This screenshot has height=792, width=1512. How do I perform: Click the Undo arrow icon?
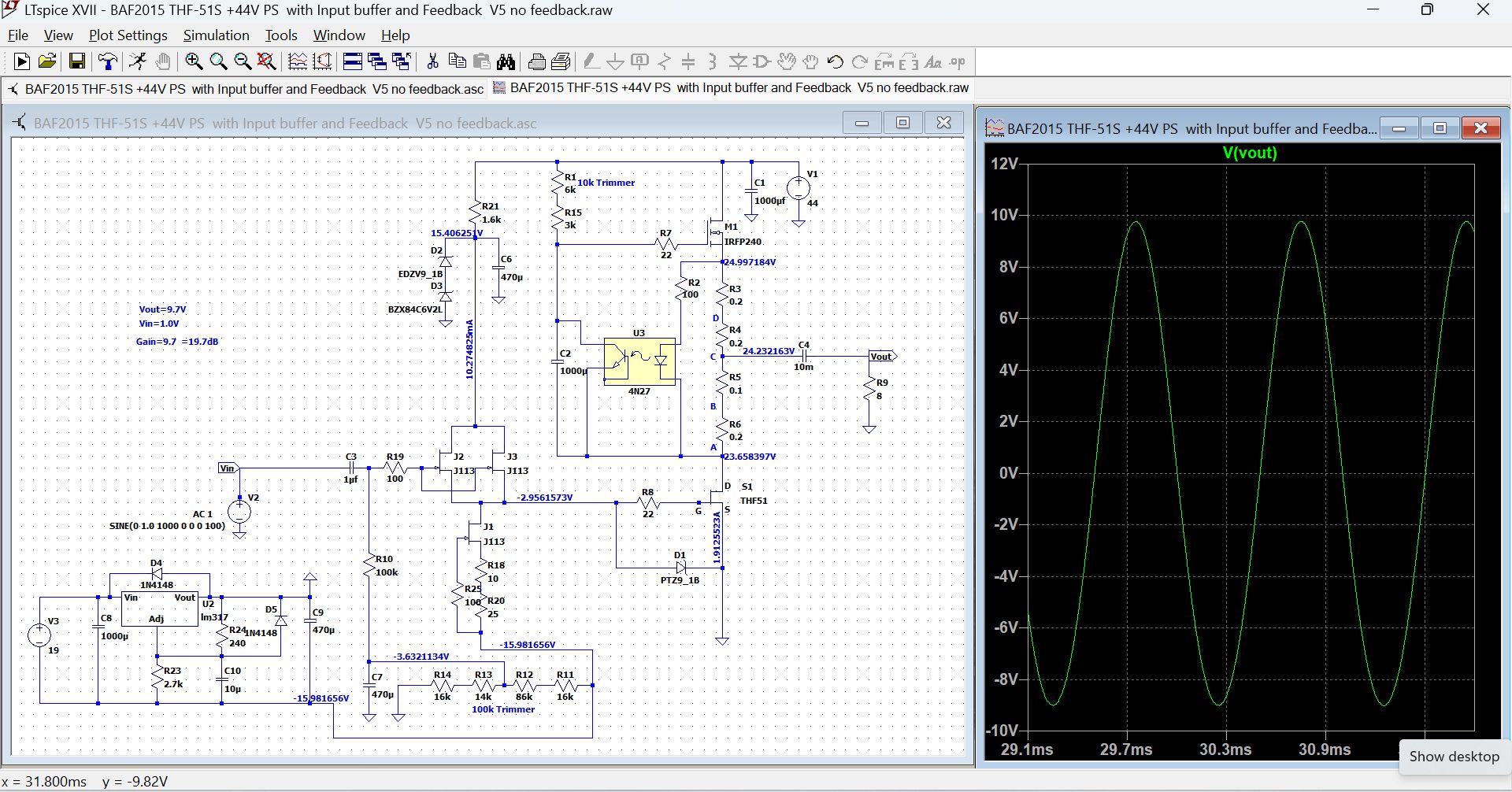(x=836, y=61)
